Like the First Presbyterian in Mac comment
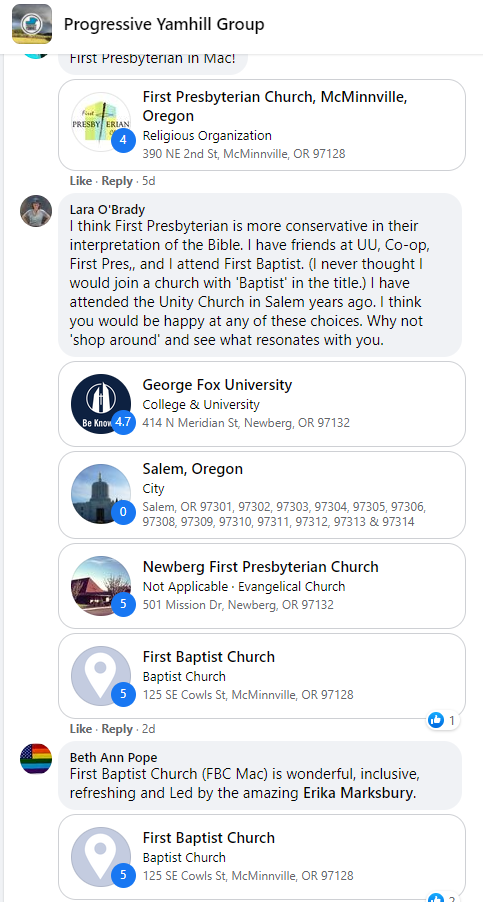Image resolution: width=483 pixels, height=902 pixels. [80, 181]
